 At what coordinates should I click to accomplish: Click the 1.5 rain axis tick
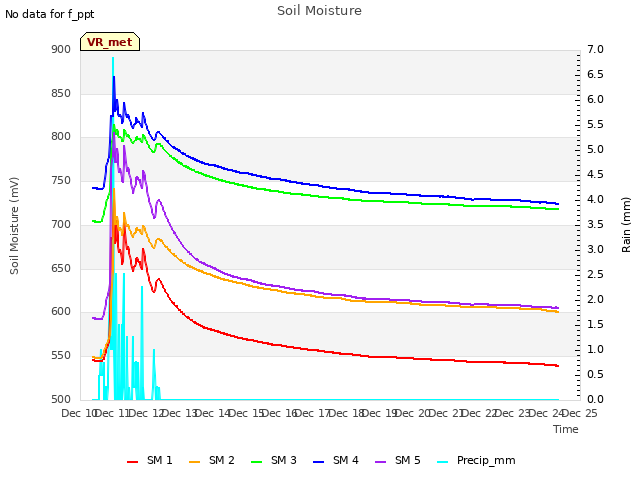[595, 324]
